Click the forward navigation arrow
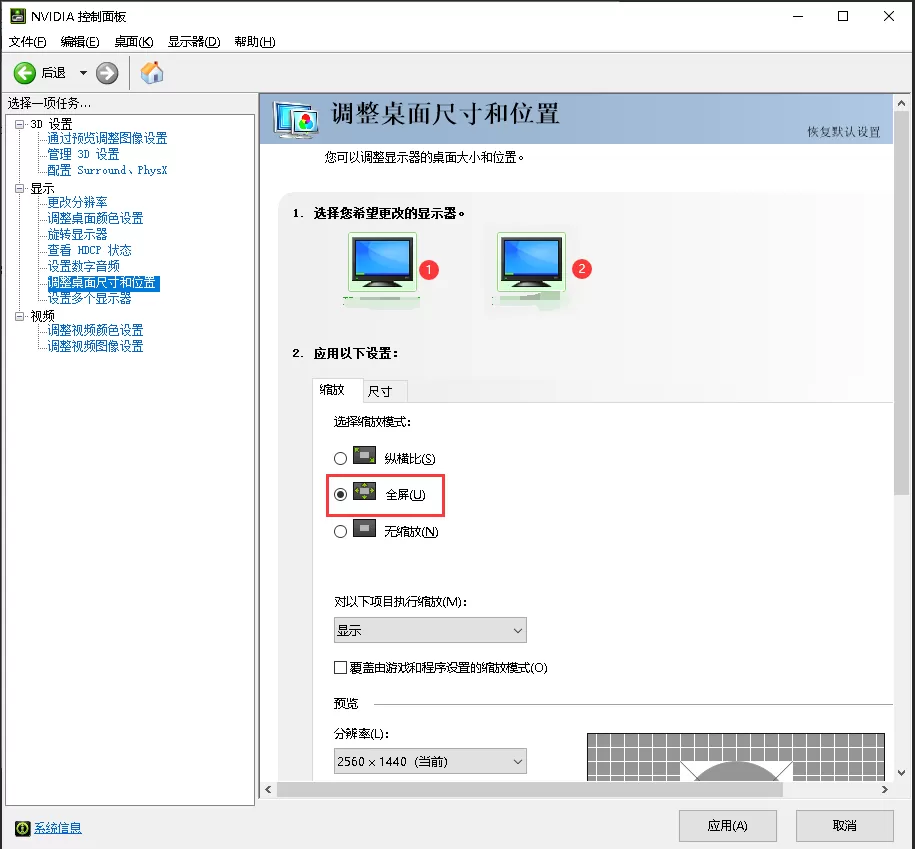The height and width of the screenshot is (849, 915). click(107, 72)
